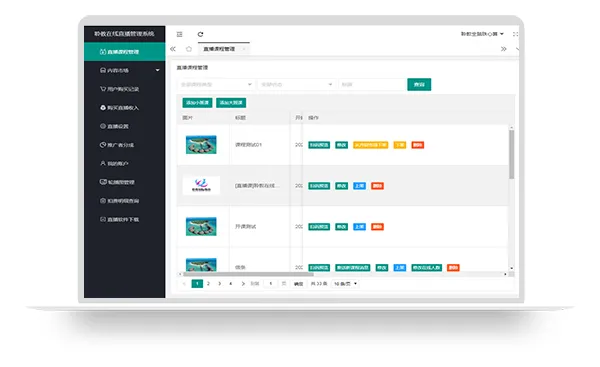Click the 课程测试01 title text
Screen dimensions: 600x367
pos(248,145)
